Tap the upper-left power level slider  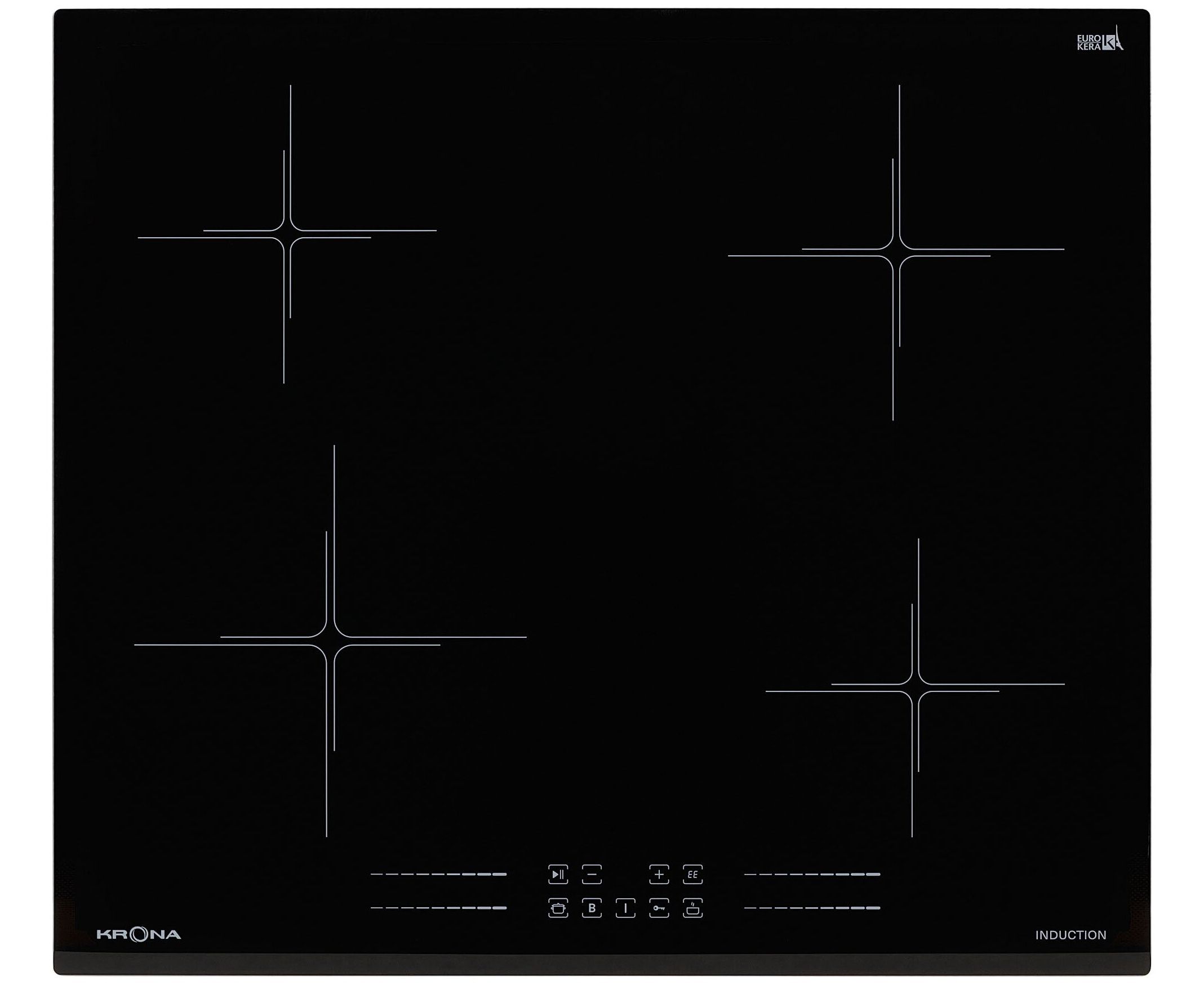point(438,875)
